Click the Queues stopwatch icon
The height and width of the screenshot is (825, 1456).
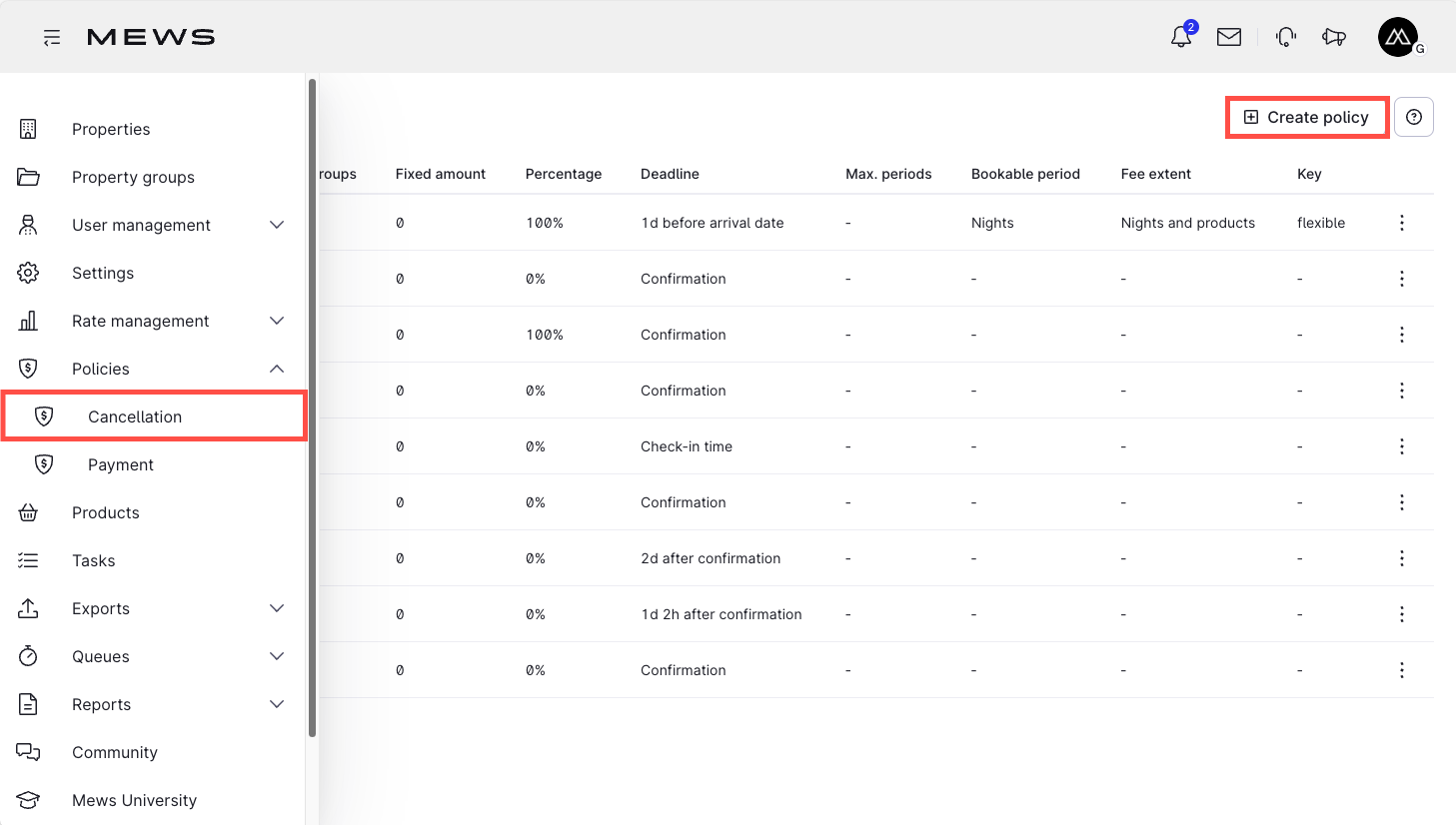click(x=28, y=656)
